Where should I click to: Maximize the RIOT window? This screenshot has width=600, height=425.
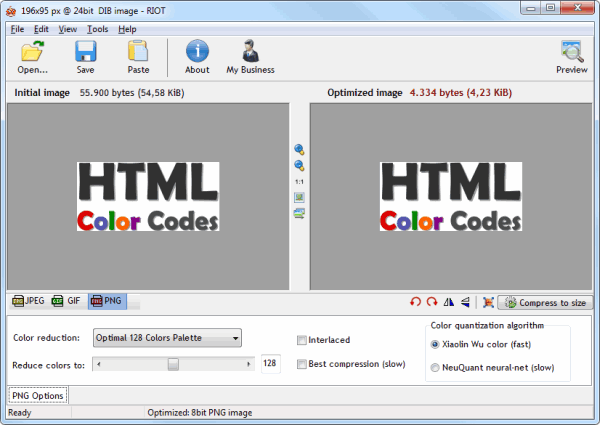click(551, 8)
